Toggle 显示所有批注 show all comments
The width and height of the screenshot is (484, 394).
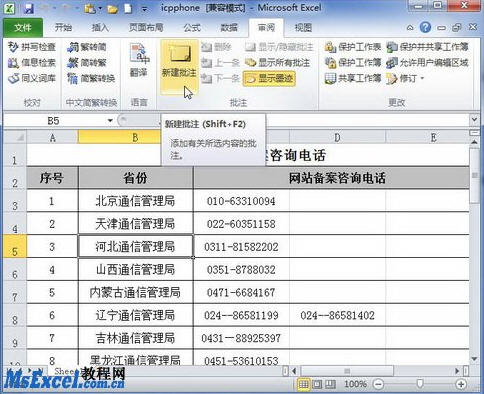tap(277, 63)
